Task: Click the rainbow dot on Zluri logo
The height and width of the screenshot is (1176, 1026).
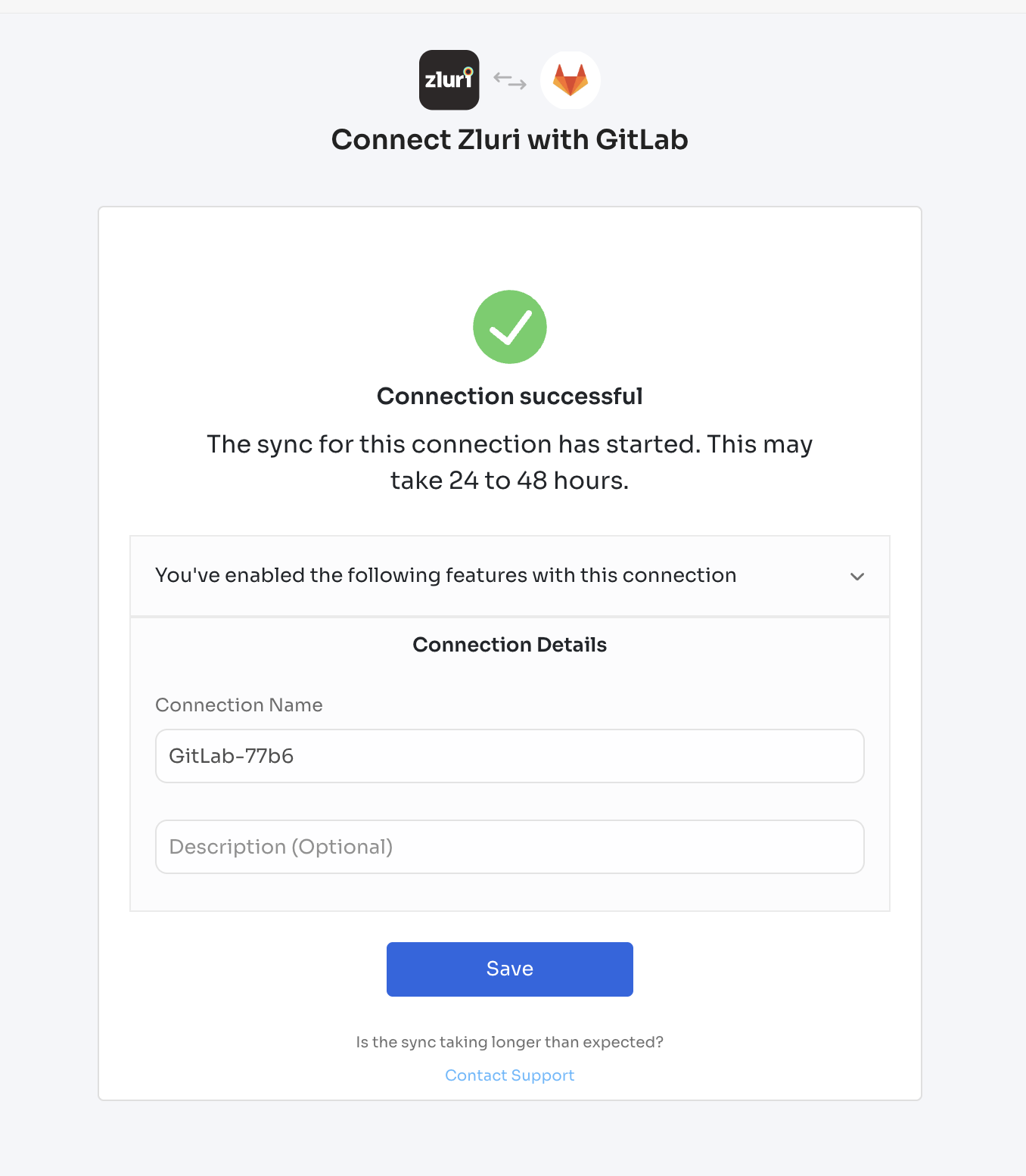Action: (468, 72)
